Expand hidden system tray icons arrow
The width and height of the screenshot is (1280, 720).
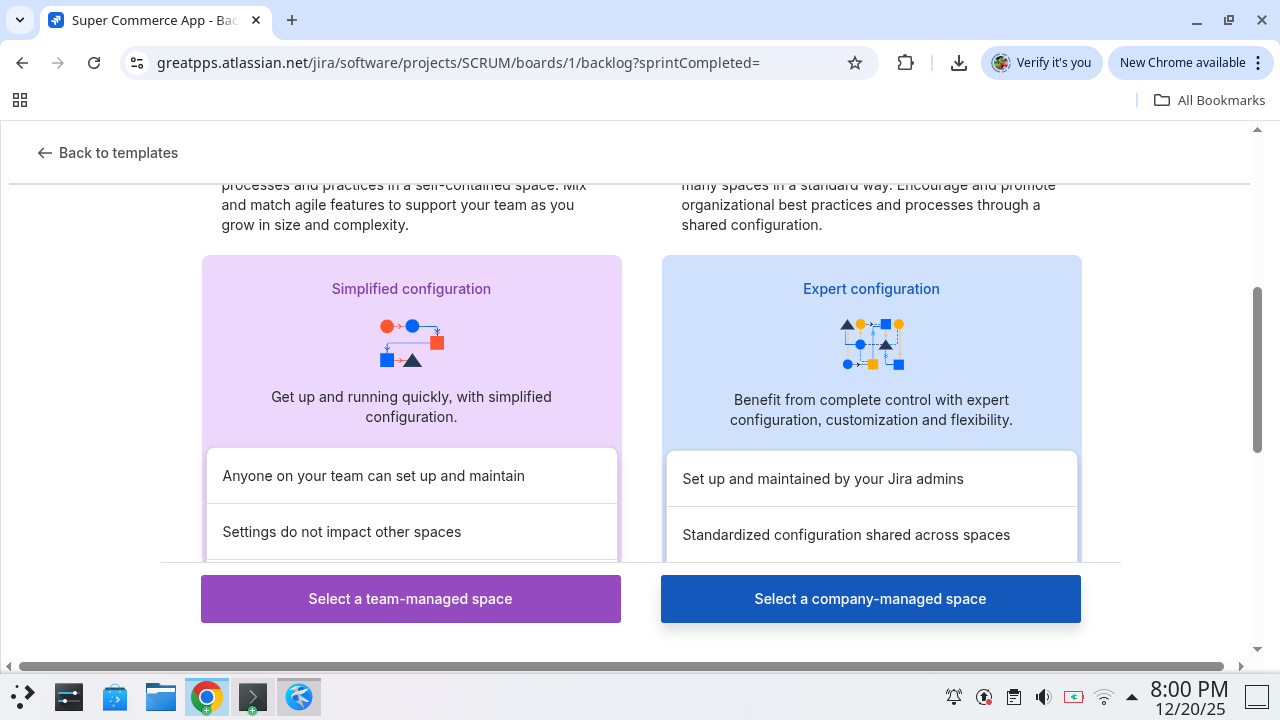[x=1132, y=697]
